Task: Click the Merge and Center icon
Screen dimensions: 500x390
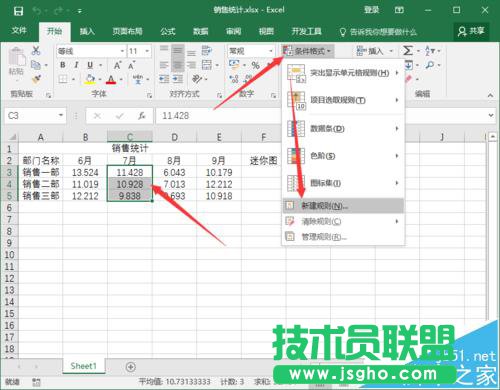Action: 207,65
